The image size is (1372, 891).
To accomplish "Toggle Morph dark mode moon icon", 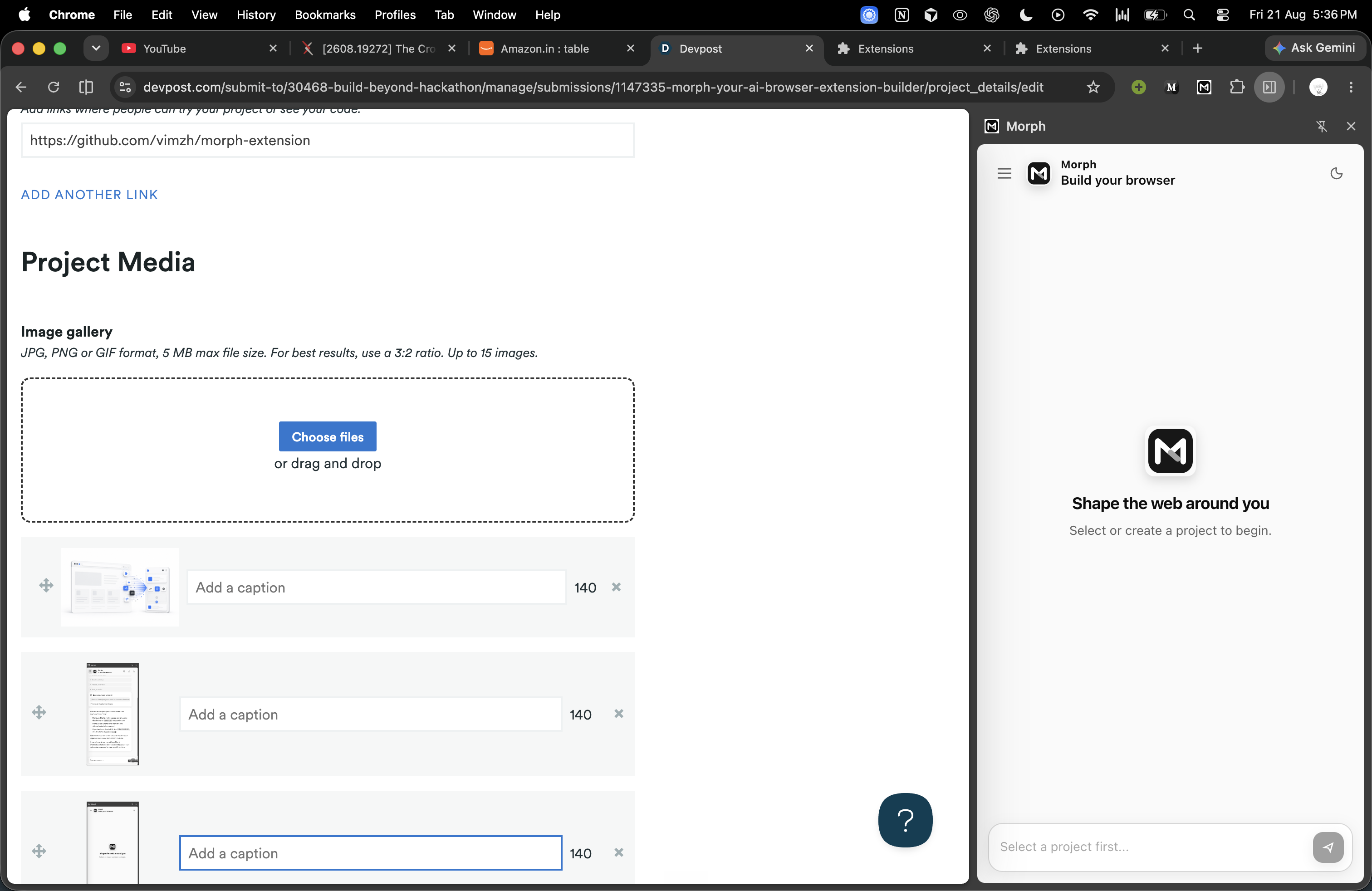I will point(1336,173).
